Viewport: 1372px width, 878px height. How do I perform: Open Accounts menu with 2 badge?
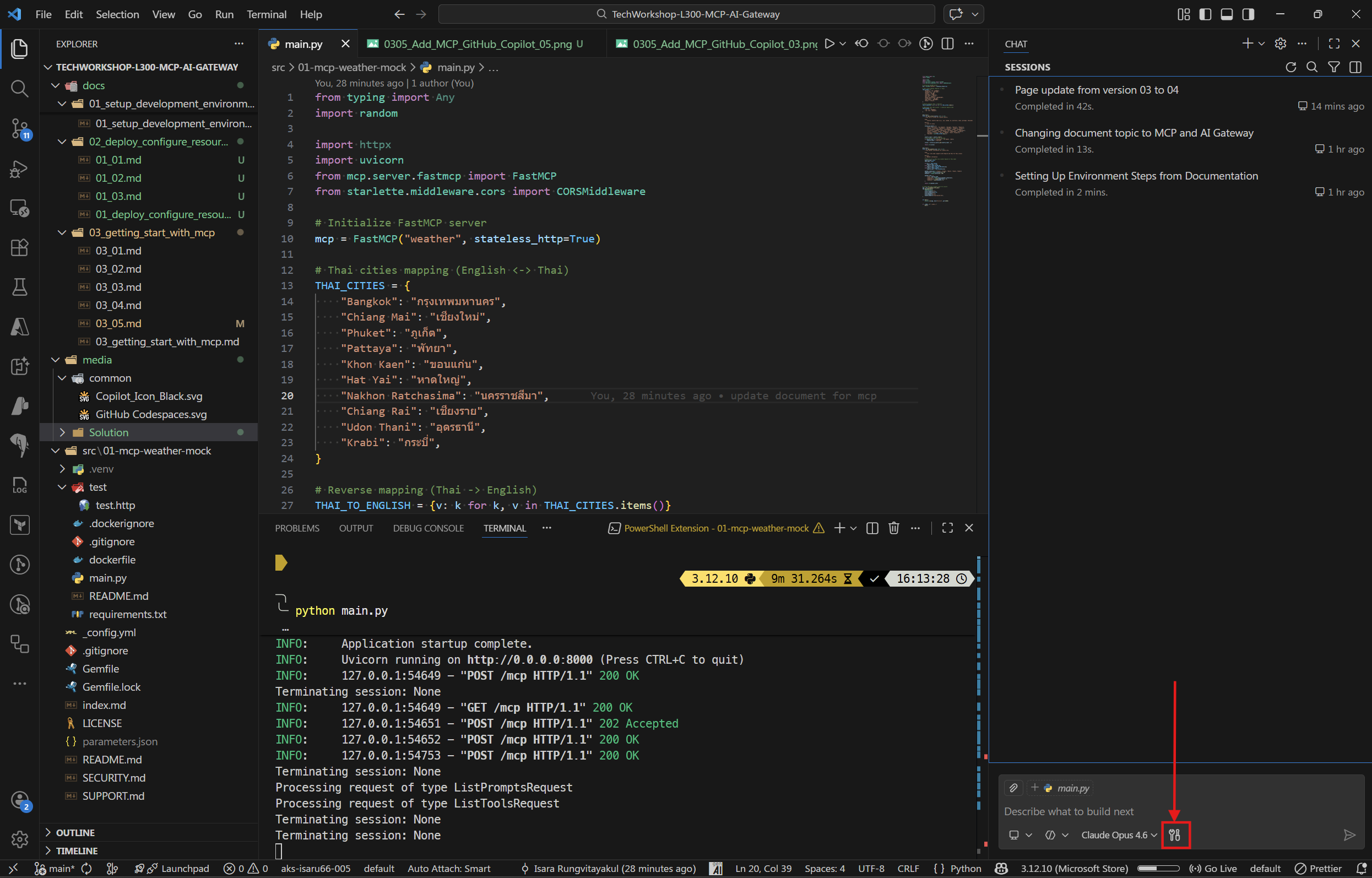tap(19, 800)
